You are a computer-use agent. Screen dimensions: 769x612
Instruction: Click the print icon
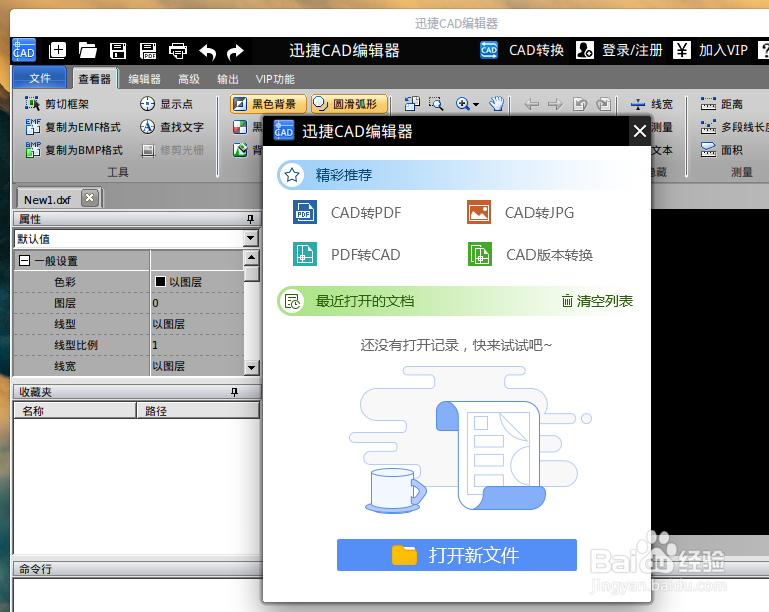click(x=178, y=51)
